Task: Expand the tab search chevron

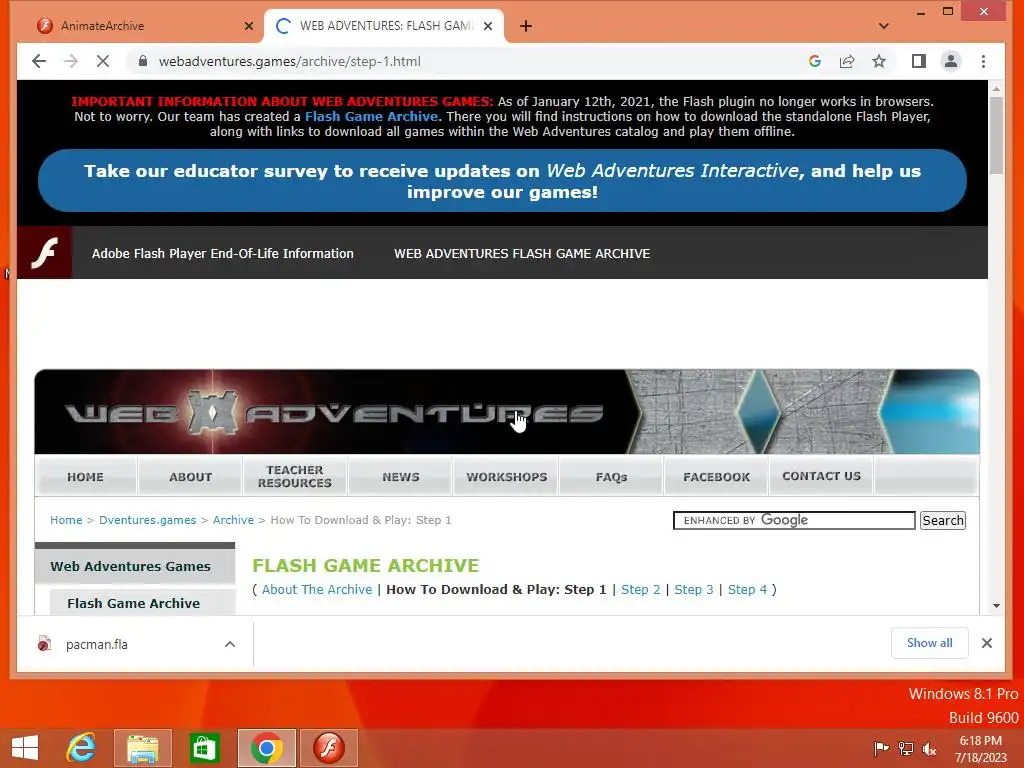Action: 884,26
